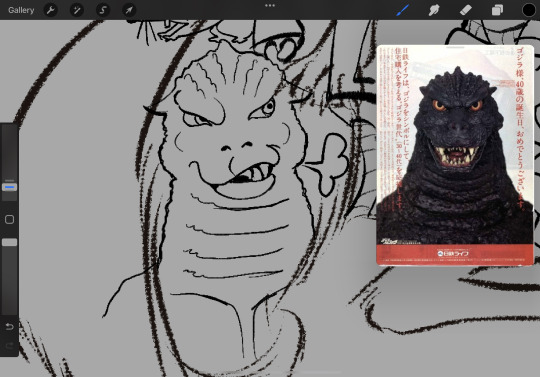Undo the last stroke with the undo arrow
The width and height of the screenshot is (540, 377).
[x=9, y=326]
